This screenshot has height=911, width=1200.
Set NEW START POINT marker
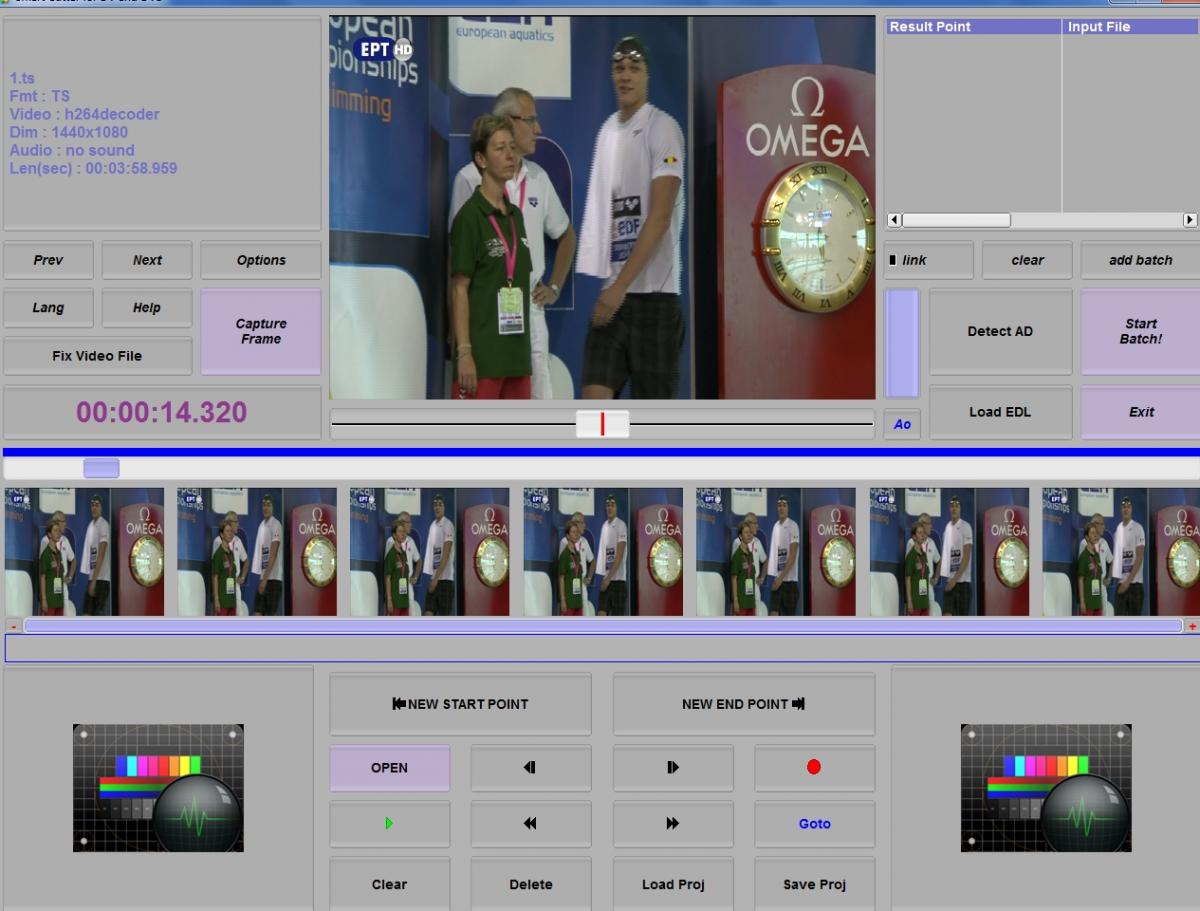pyautogui.click(x=461, y=704)
